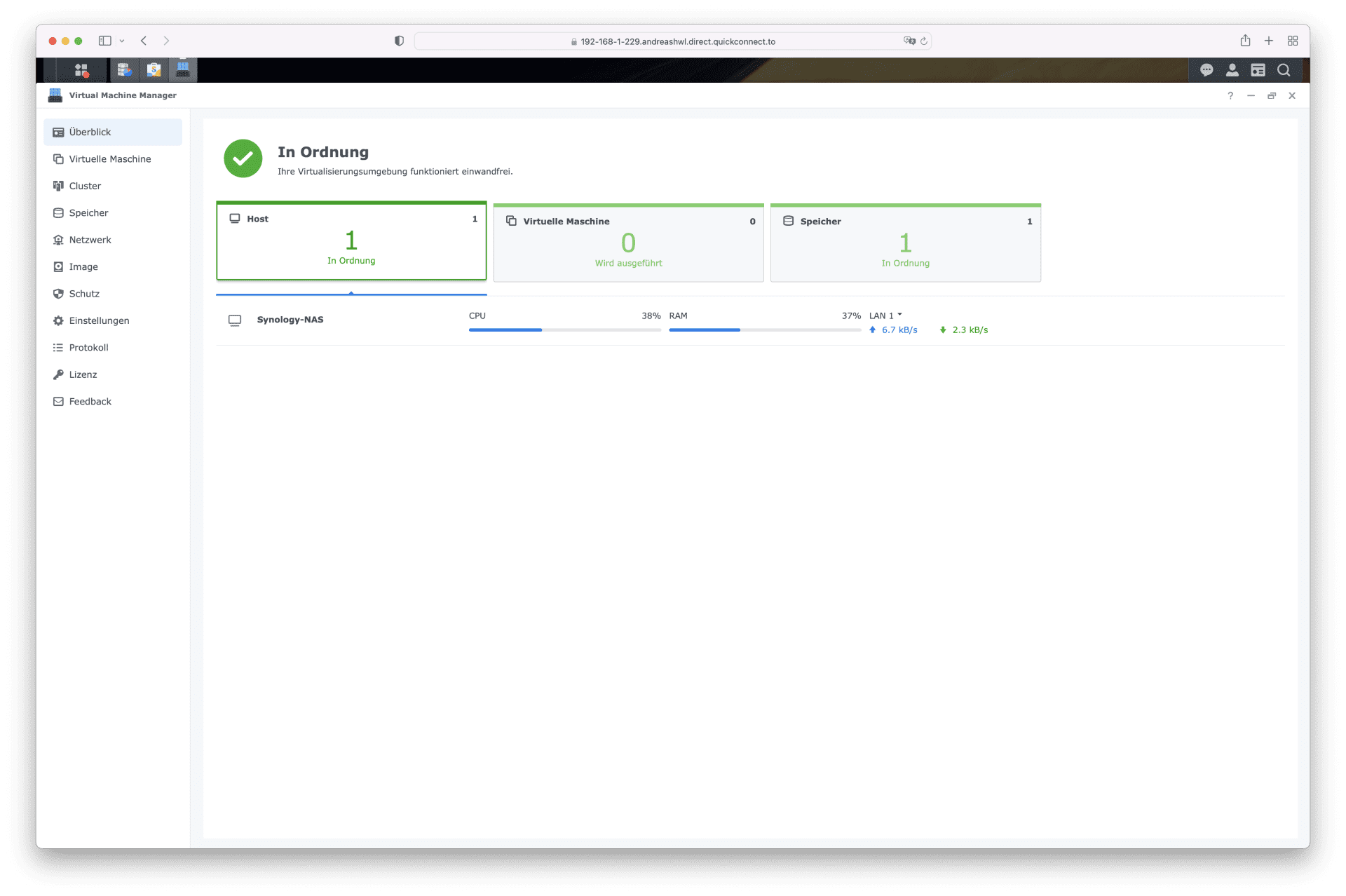Click the Safari address bar

(x=672, y=41)
